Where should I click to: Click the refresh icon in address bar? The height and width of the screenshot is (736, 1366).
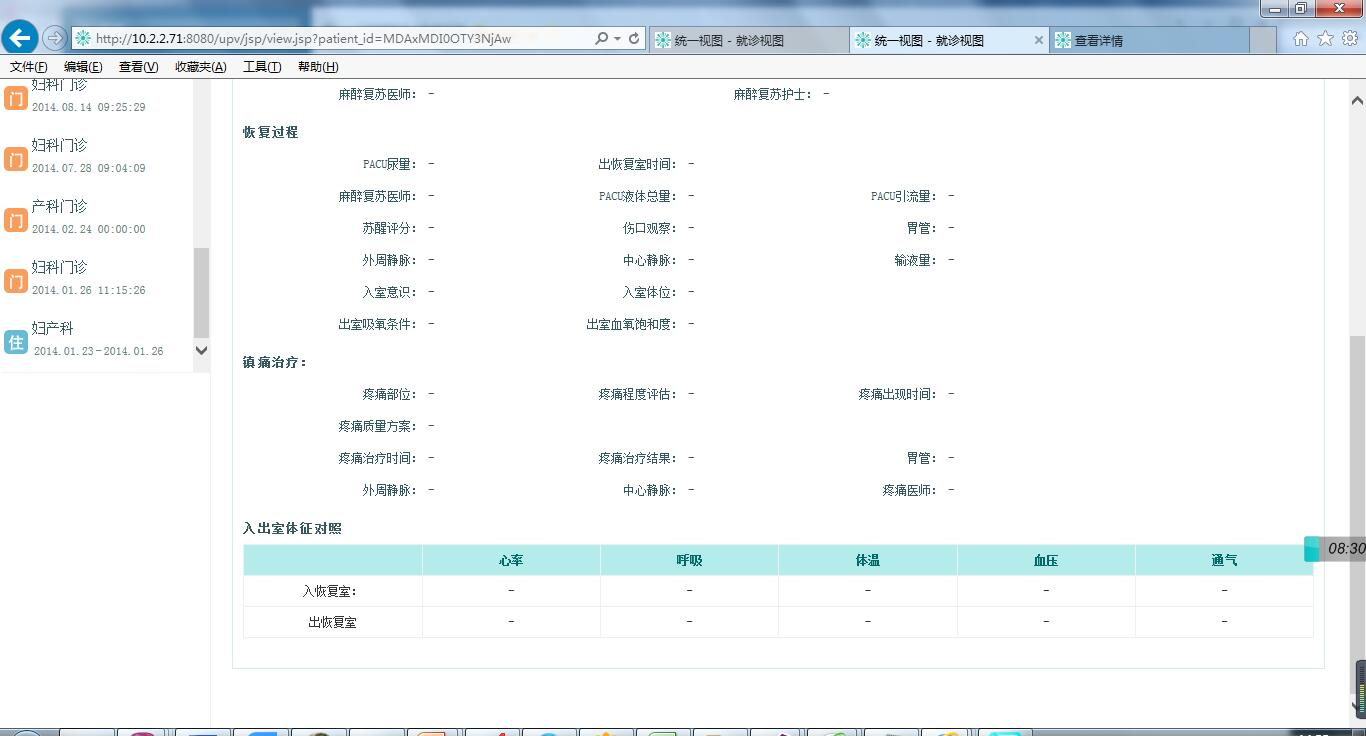pyautogui.click(x=634, y=38)
